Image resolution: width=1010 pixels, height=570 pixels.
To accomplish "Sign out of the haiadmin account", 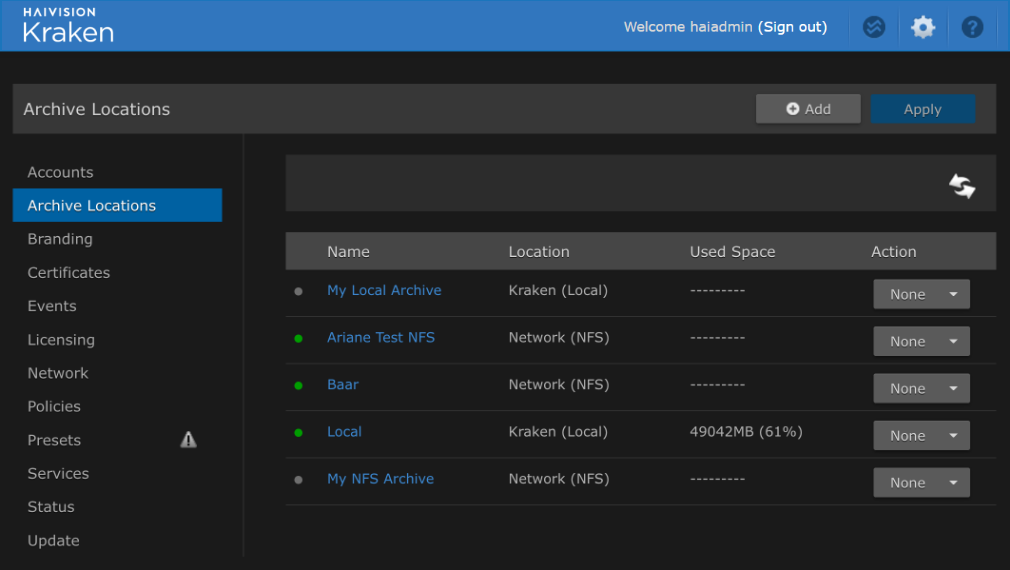I will [x=792, y=27].
